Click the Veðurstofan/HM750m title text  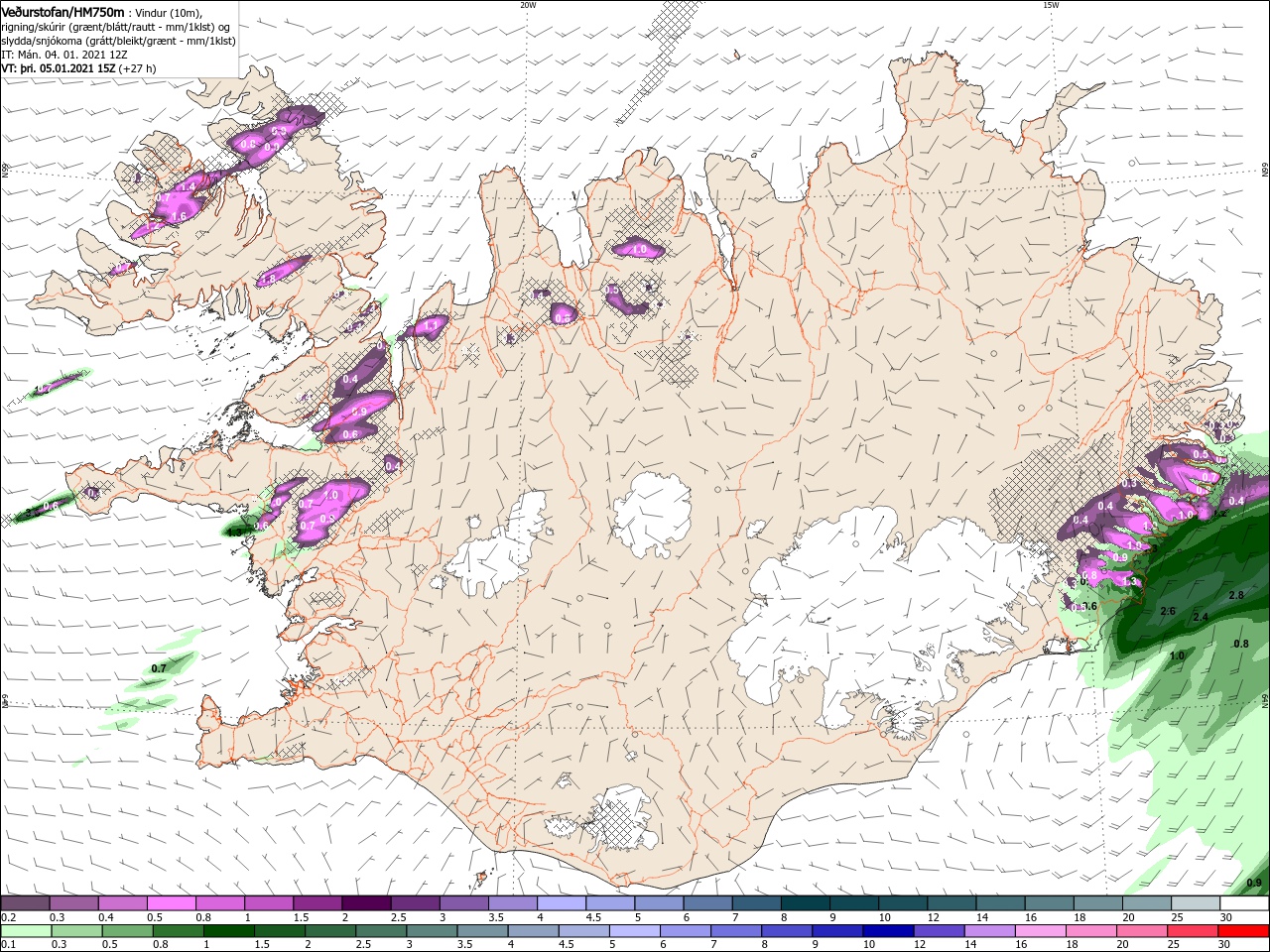pyautogui.click(x=63, y=12)
